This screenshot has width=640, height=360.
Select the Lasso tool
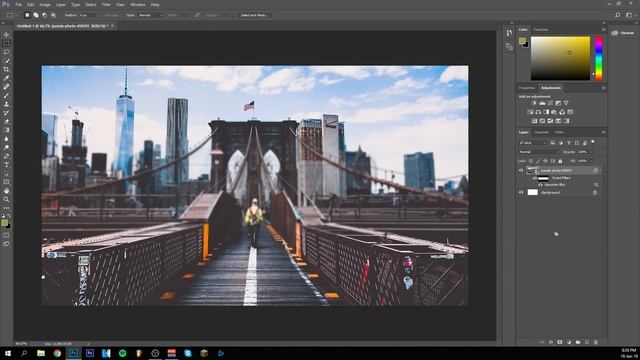click(6, 52)
